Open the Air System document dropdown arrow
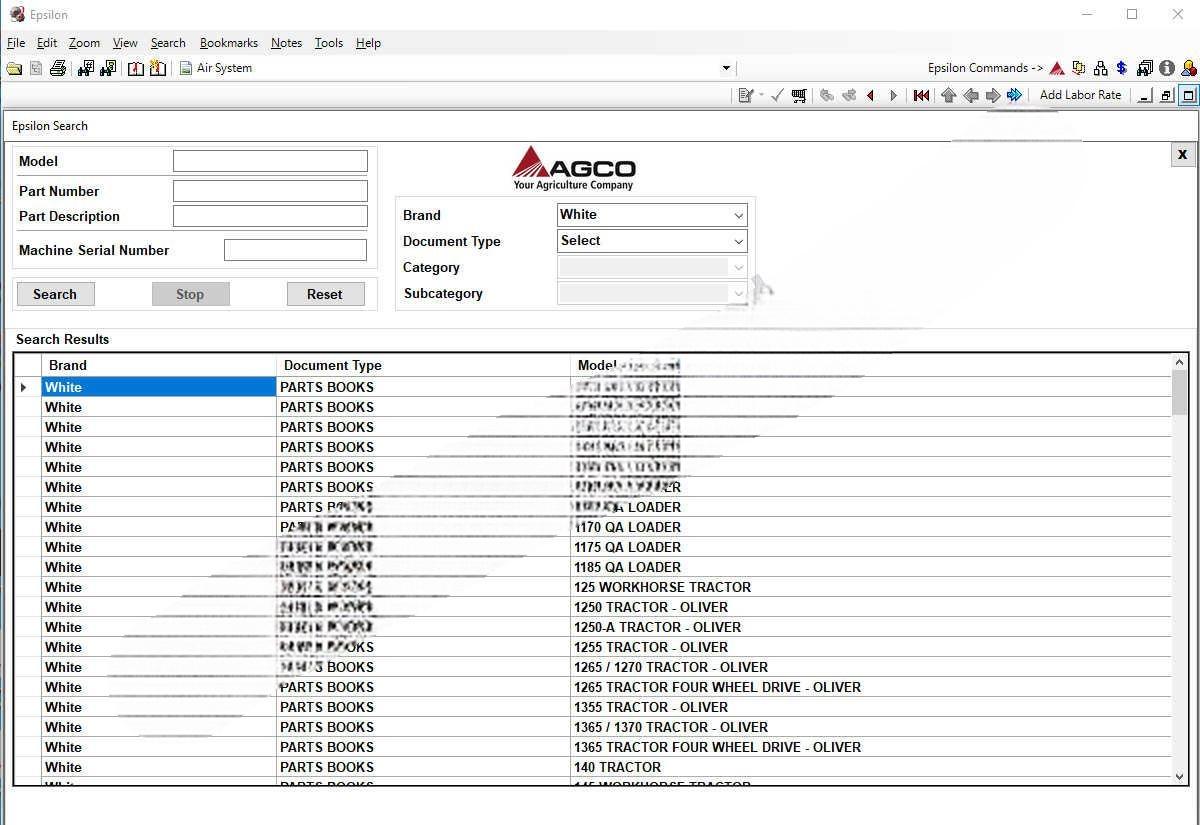 pos(726,69)
